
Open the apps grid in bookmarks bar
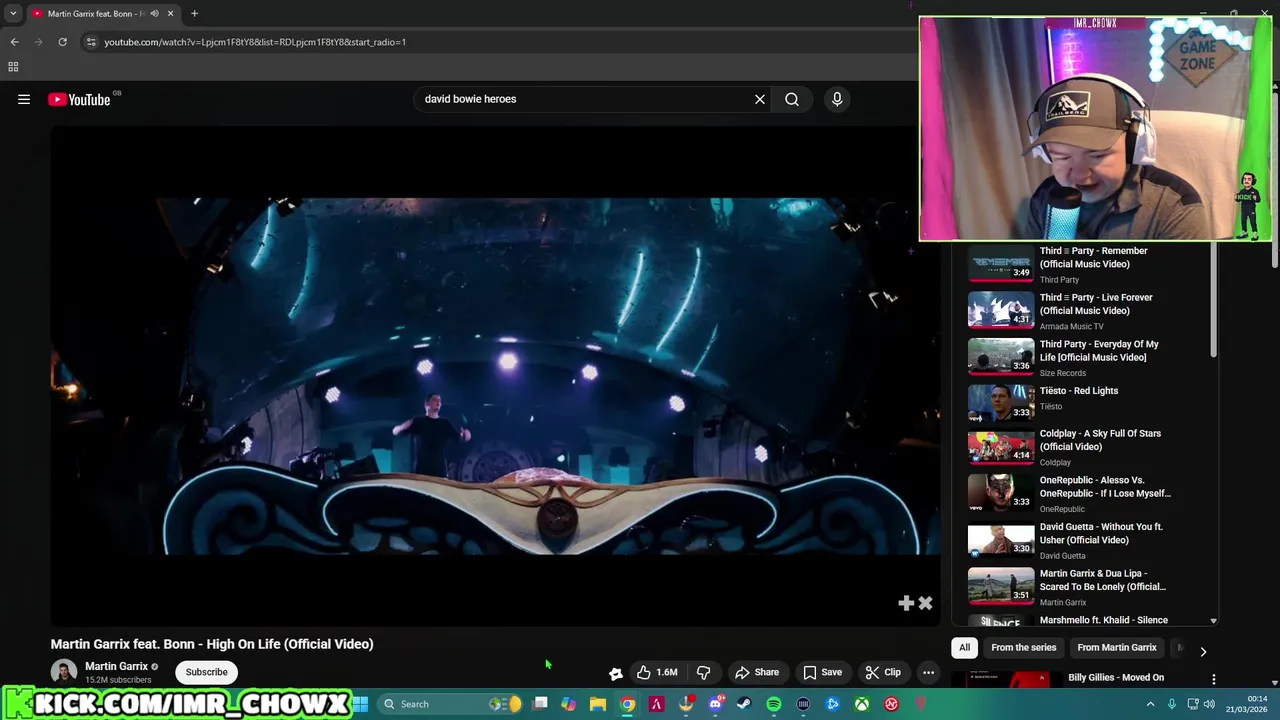tap(13, 67)
